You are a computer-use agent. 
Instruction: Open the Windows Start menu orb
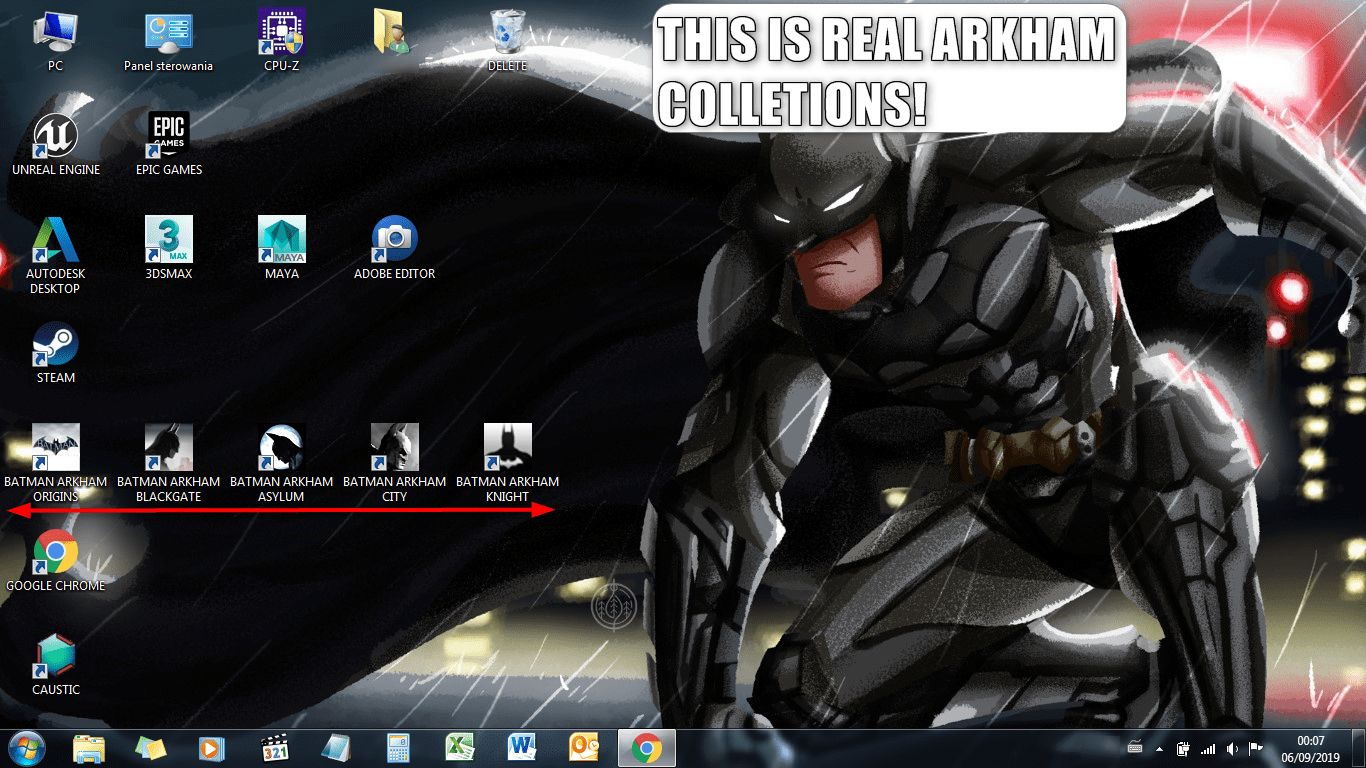point(26,748)
